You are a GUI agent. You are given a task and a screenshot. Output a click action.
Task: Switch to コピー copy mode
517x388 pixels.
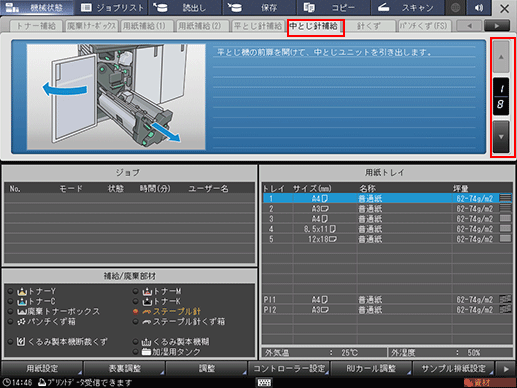[x=334, y=8]
